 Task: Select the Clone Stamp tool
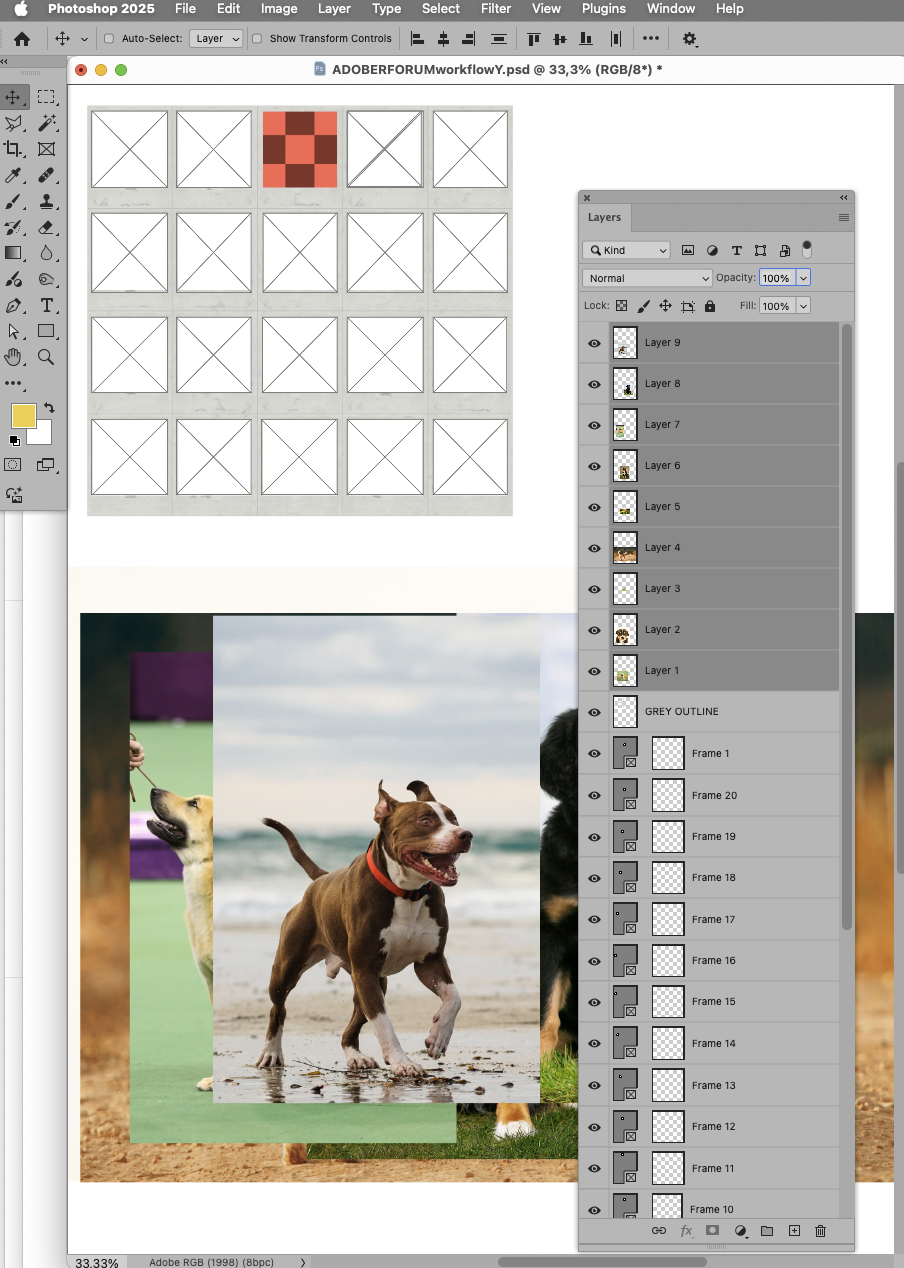pyautogui.click(x=46, y=201)
